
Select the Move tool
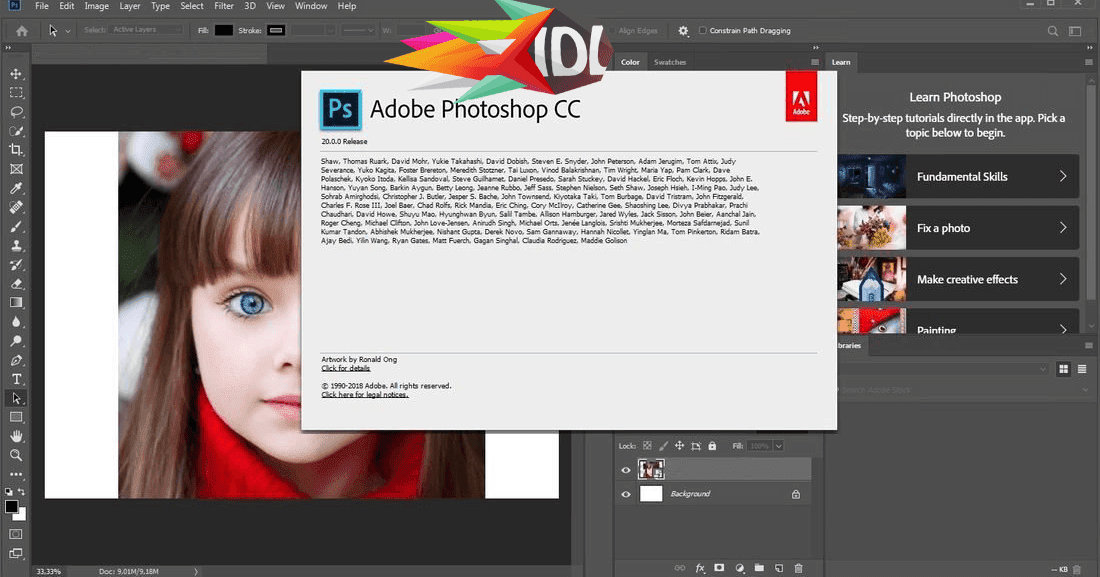pos(16,74)
